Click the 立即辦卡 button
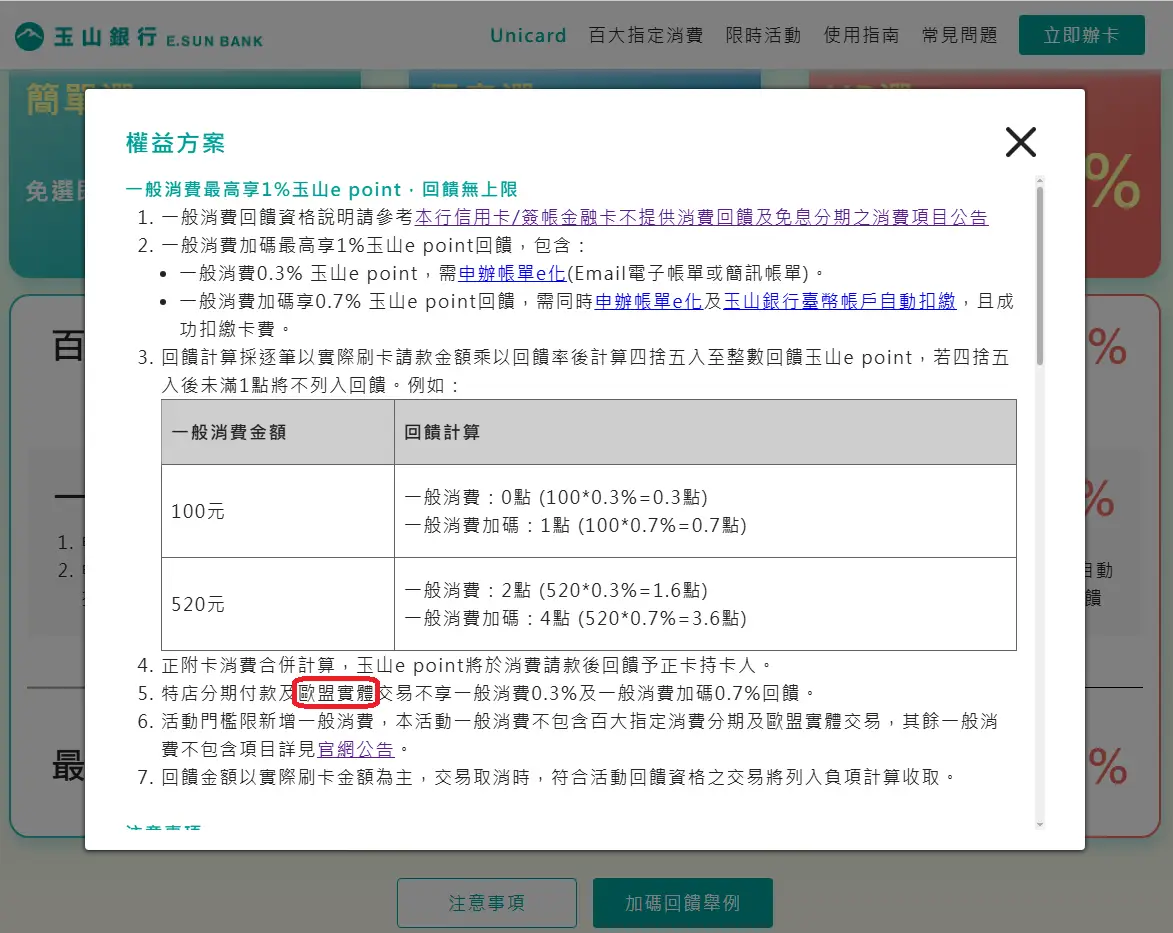 pyautogui.click(x=1081, y=35)
